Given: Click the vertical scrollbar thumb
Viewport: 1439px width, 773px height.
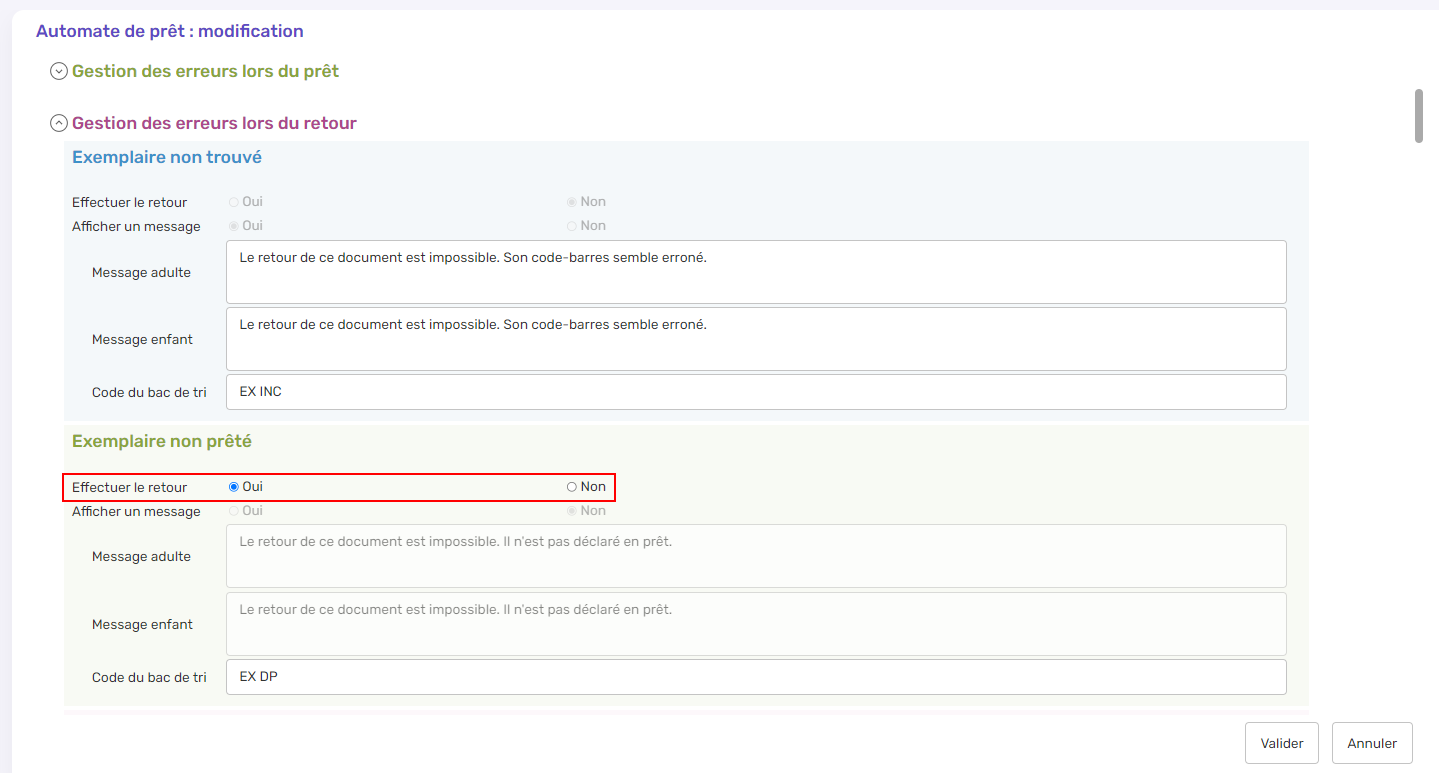Looking at the screenshot, I should (1418, 116).
